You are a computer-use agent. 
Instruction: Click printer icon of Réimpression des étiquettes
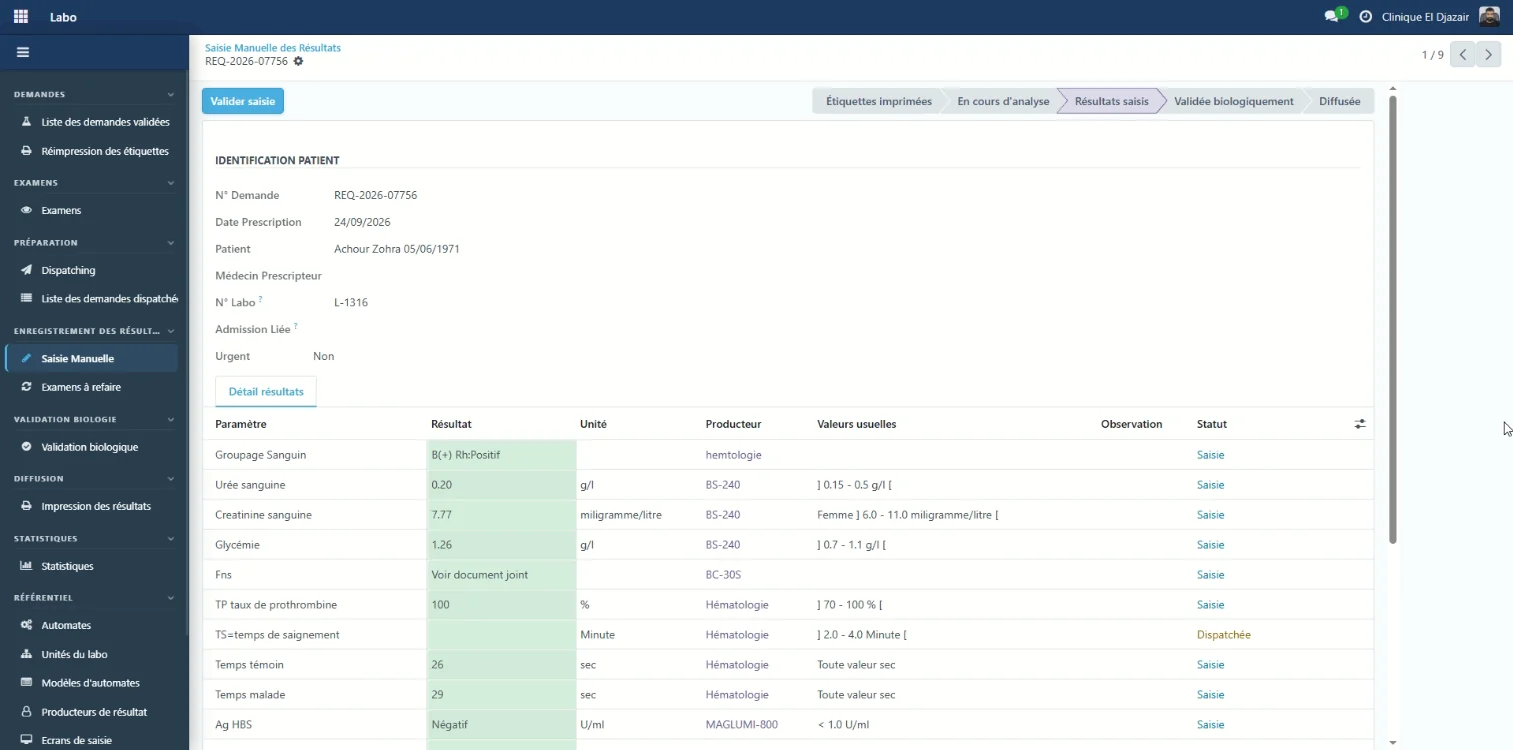(x=26, y=151)
